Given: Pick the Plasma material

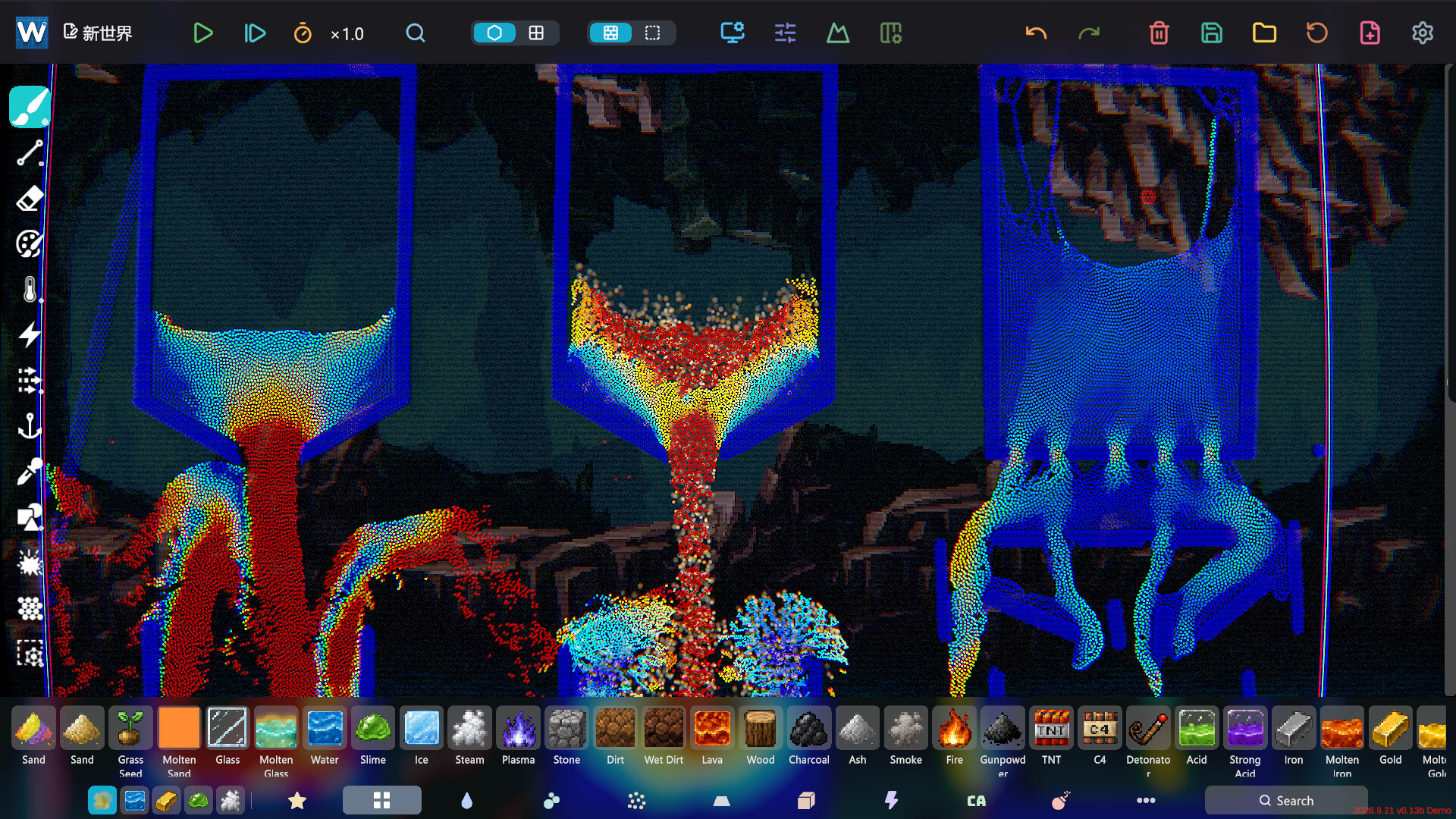Looking at the screenshot, I should 519,729.
